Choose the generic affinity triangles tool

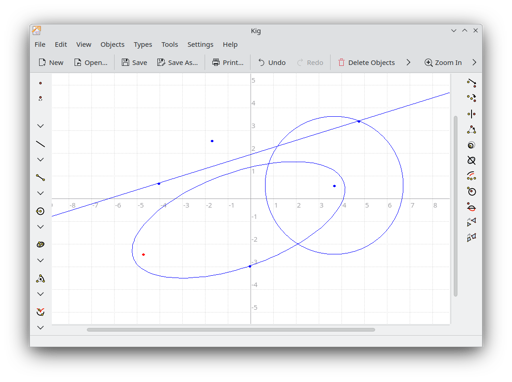coord(471,222)
